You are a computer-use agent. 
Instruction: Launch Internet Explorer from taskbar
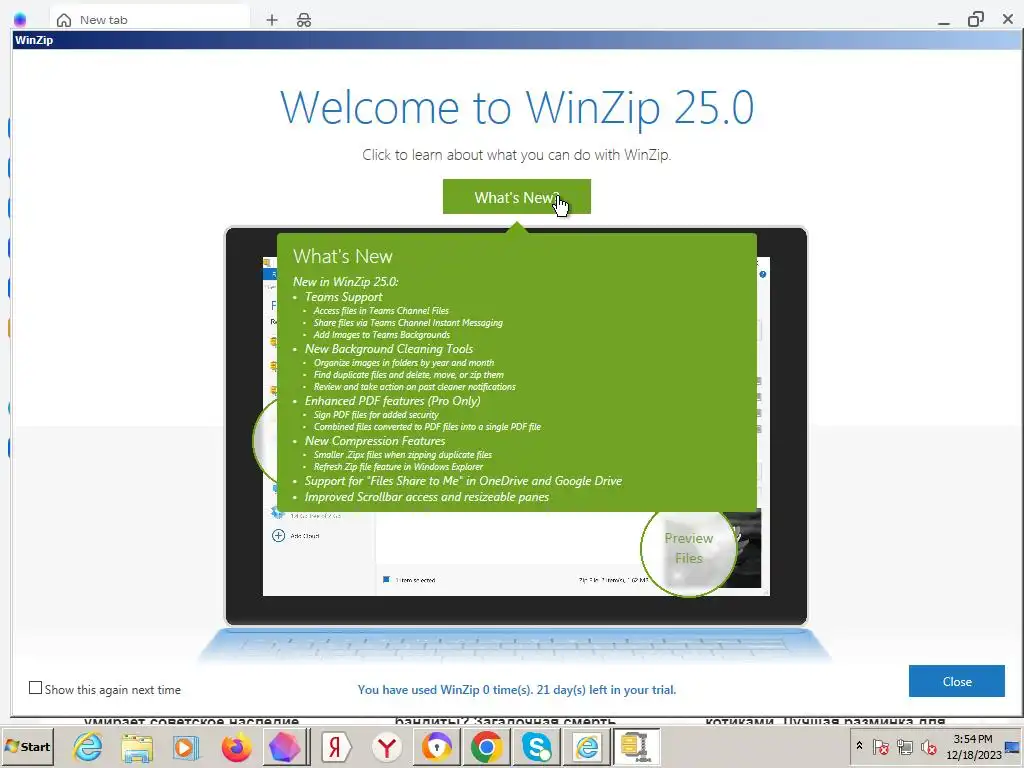click(x=88, y=746)
